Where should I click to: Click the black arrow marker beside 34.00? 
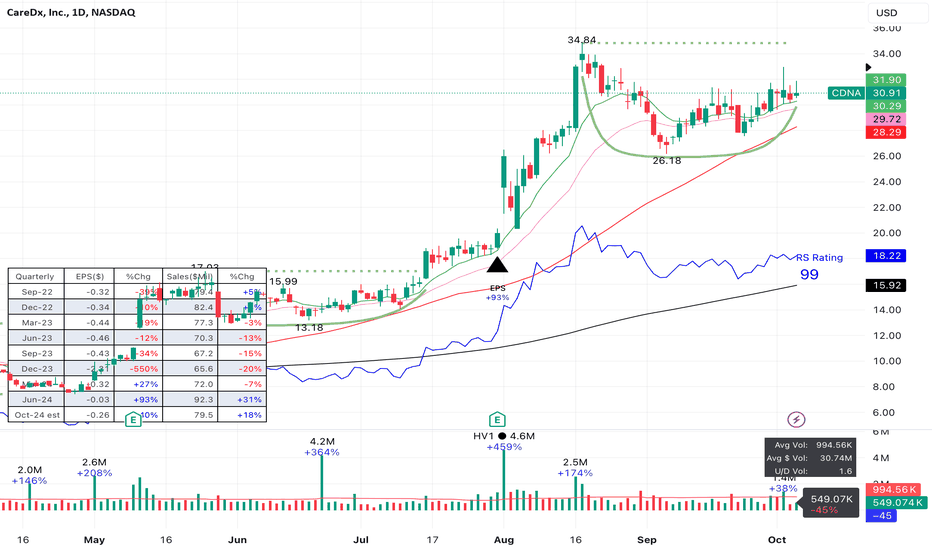tap(868, 68)
